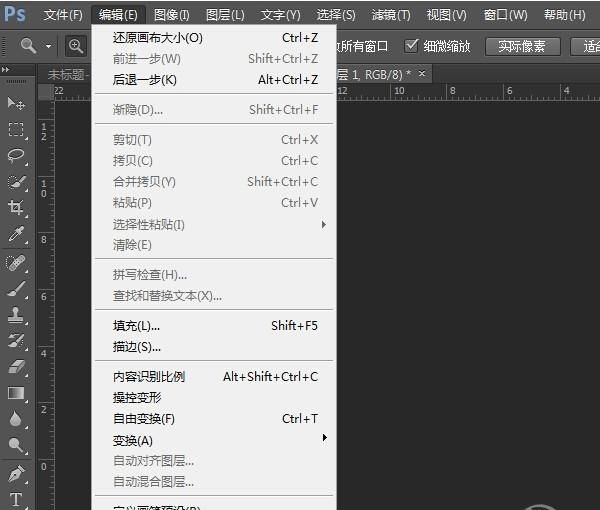Viewport: 600px width, 510px height.
Task: Open the 文字(Y) menu
Action: pos(280,15)
